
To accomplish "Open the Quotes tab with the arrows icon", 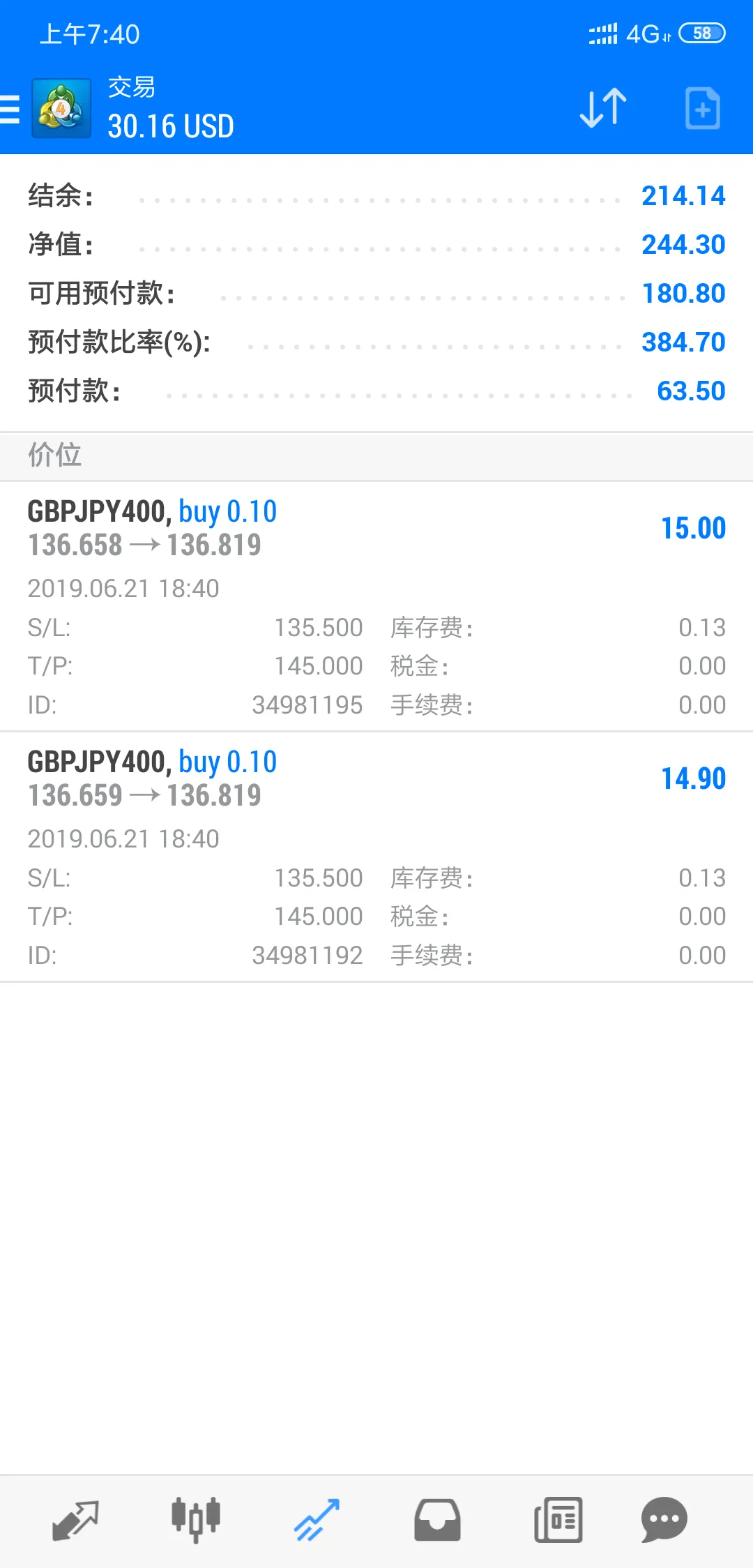I will [75, 1521].
